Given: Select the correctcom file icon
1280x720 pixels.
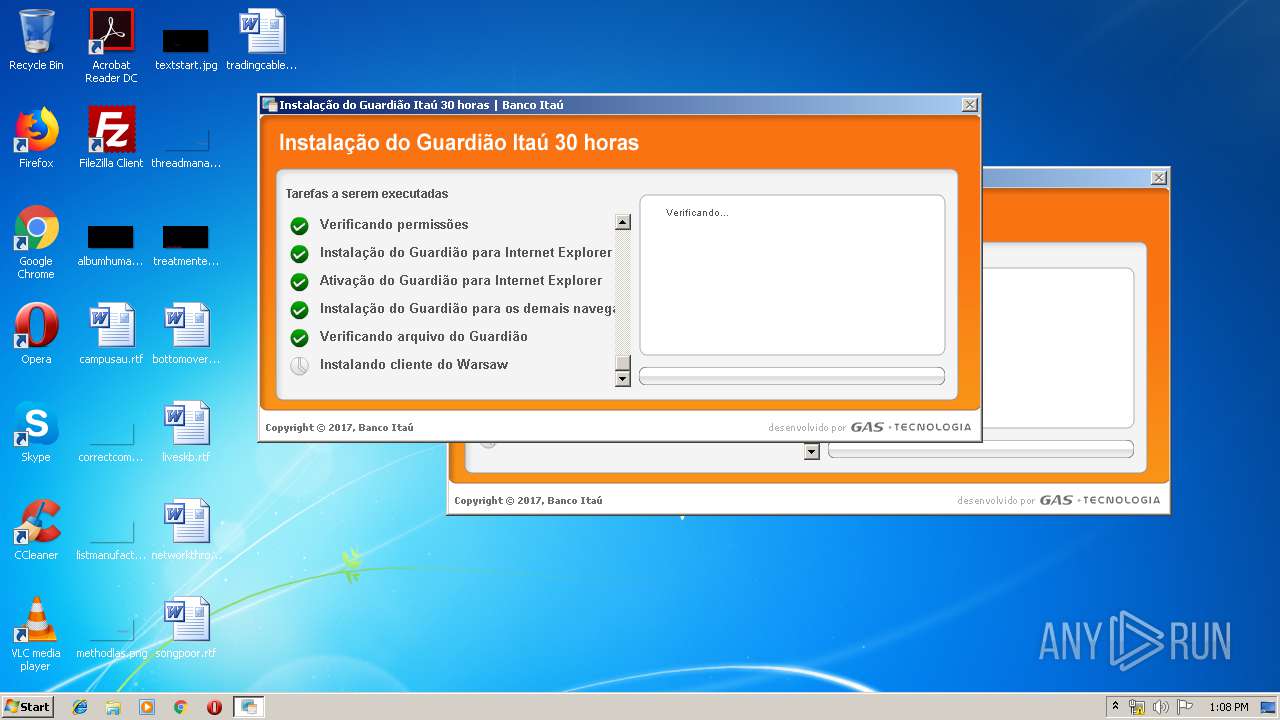Looking at the screenshot, I should point(111,442).
